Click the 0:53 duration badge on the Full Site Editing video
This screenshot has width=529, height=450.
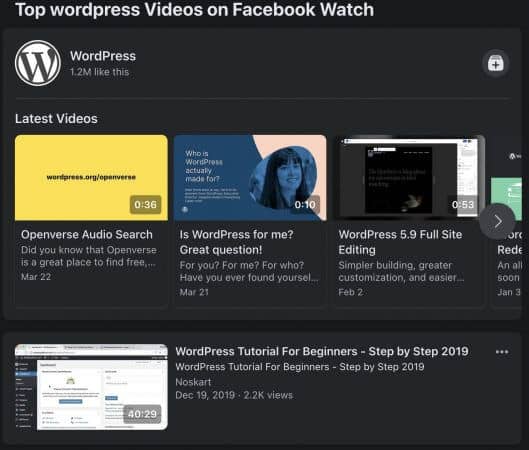[463, 204]
